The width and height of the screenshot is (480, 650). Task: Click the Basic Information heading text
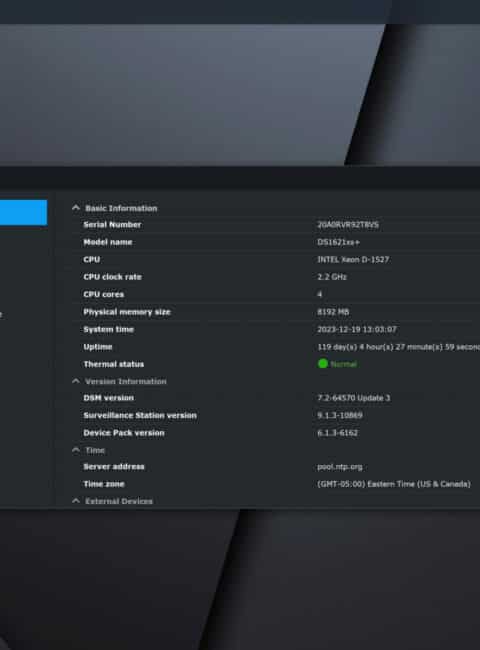(121, 208)
